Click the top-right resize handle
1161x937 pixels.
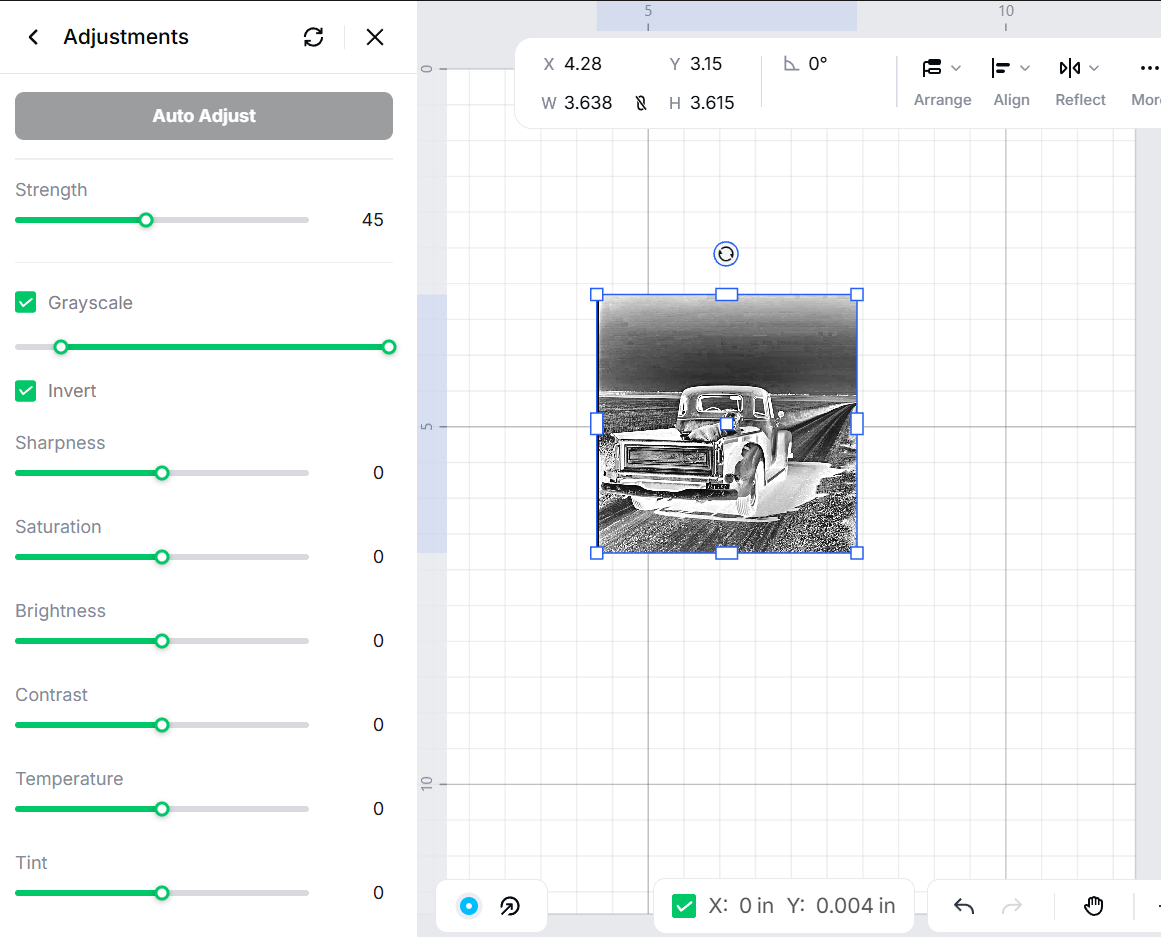tap(857, 295)
